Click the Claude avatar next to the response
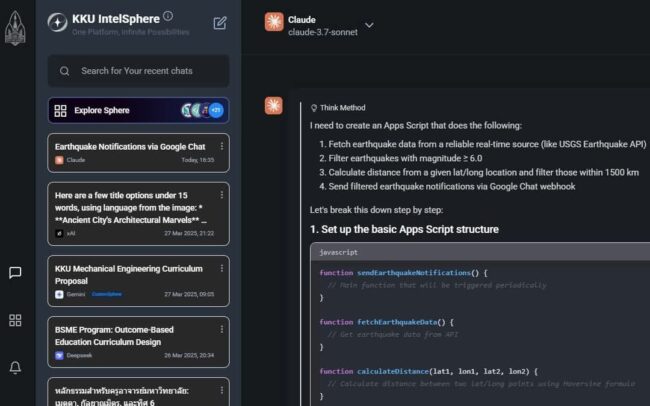This screenshot has height=406, width=650. (x=272, y=108)
